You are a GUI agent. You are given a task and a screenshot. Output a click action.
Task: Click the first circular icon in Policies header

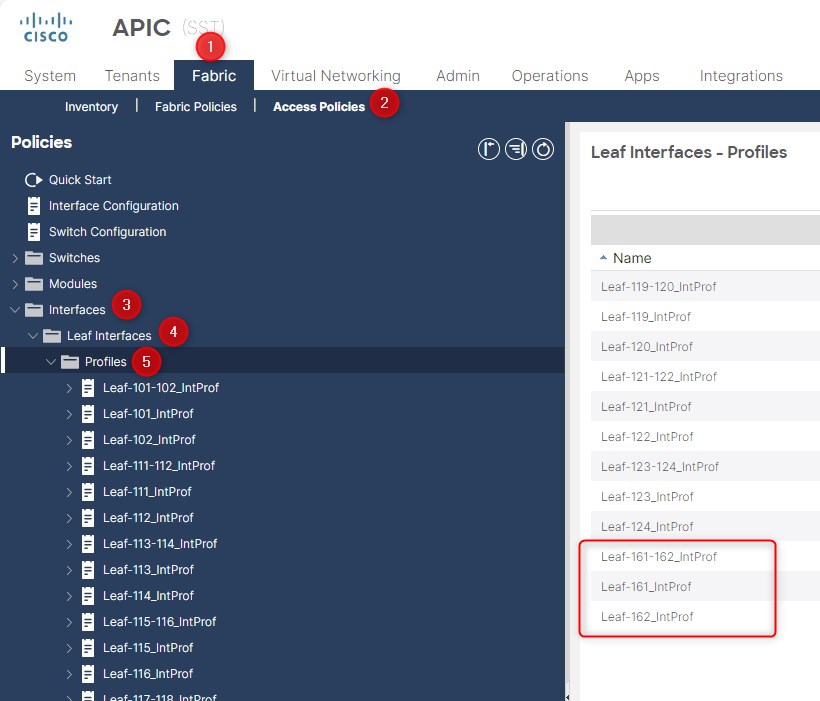(x=488, y=150)
